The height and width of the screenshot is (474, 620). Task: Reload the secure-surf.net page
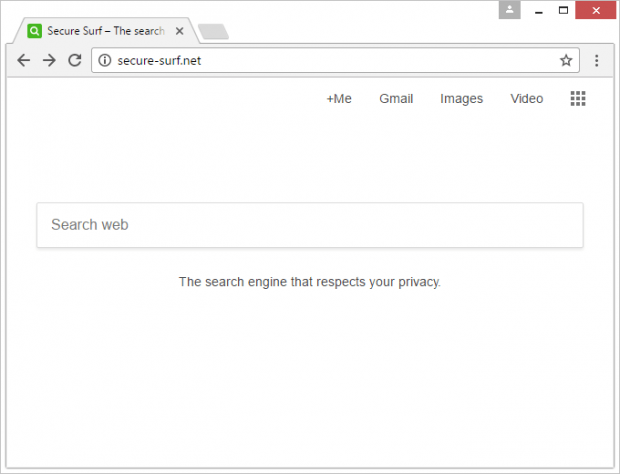pos(75,60)
